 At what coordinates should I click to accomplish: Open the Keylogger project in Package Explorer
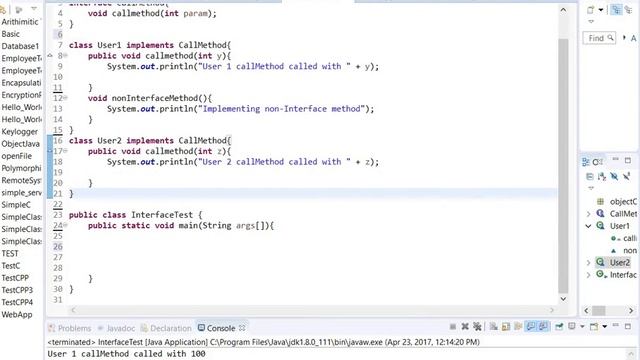pos(20,131)
